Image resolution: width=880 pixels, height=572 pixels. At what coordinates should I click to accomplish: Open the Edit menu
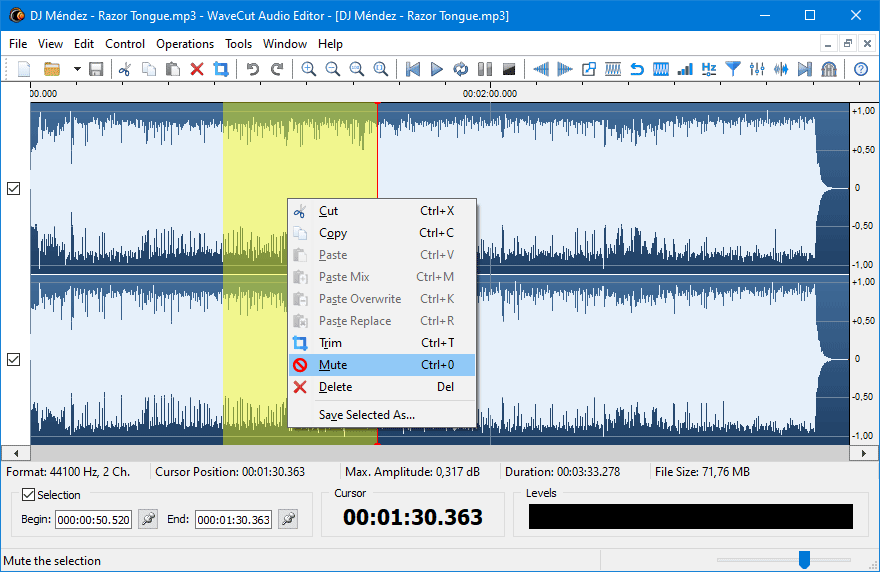click(x=84, y=44)
